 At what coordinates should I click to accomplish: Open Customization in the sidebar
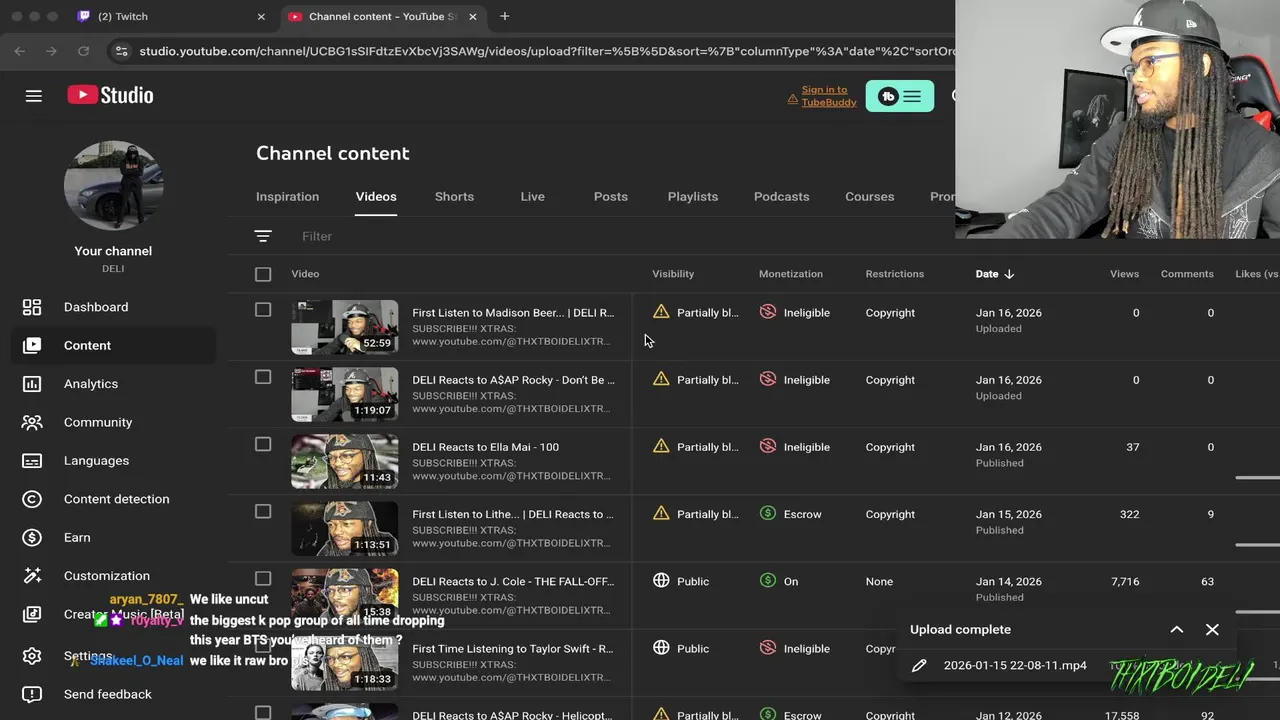[106, 576]
